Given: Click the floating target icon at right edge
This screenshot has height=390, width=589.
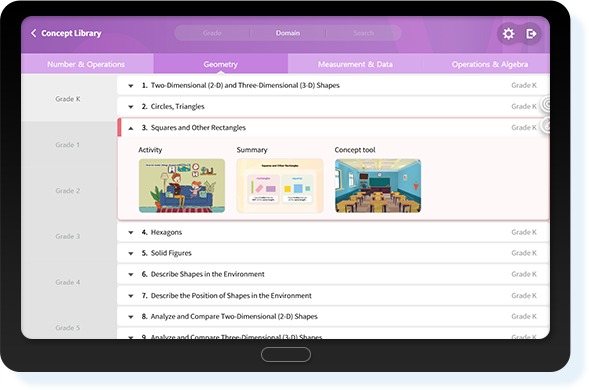Looking at the screenshot, I should [x=546, y=104].
